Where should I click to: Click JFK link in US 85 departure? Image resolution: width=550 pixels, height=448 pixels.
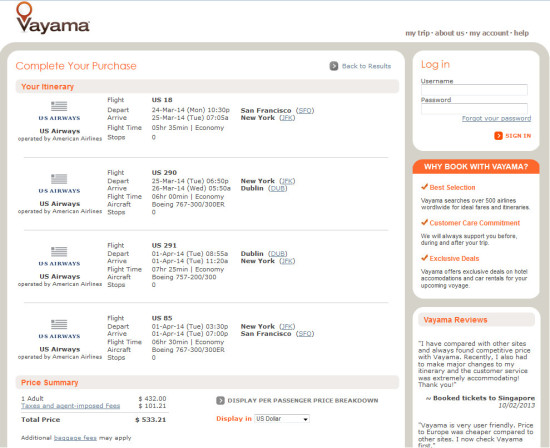pos(287,326)
